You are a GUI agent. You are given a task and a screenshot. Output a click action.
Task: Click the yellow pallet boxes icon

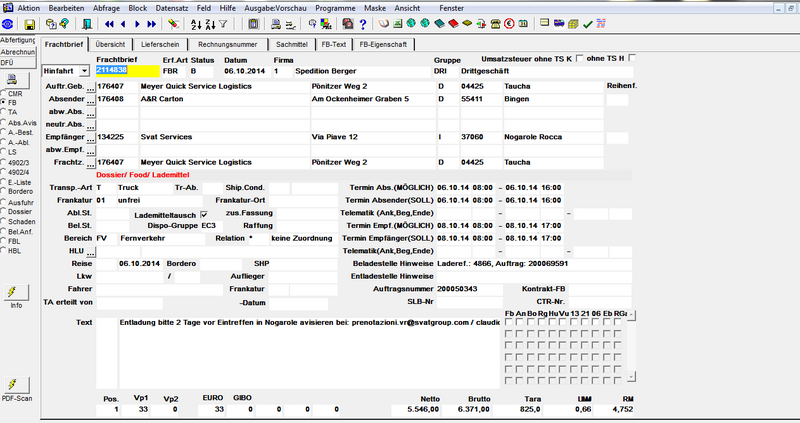pyautogui.click(x=573, y=24)
